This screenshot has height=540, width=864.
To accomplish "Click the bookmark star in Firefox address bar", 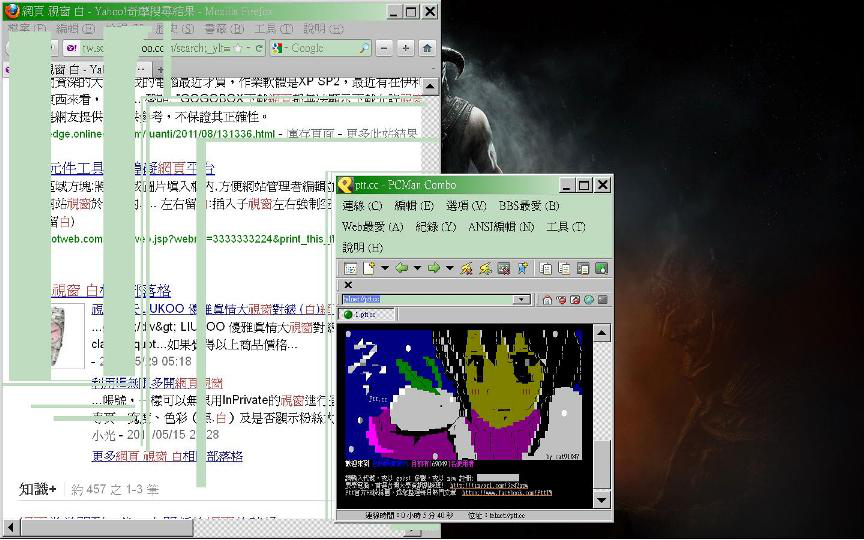I will tap(238, 48).
